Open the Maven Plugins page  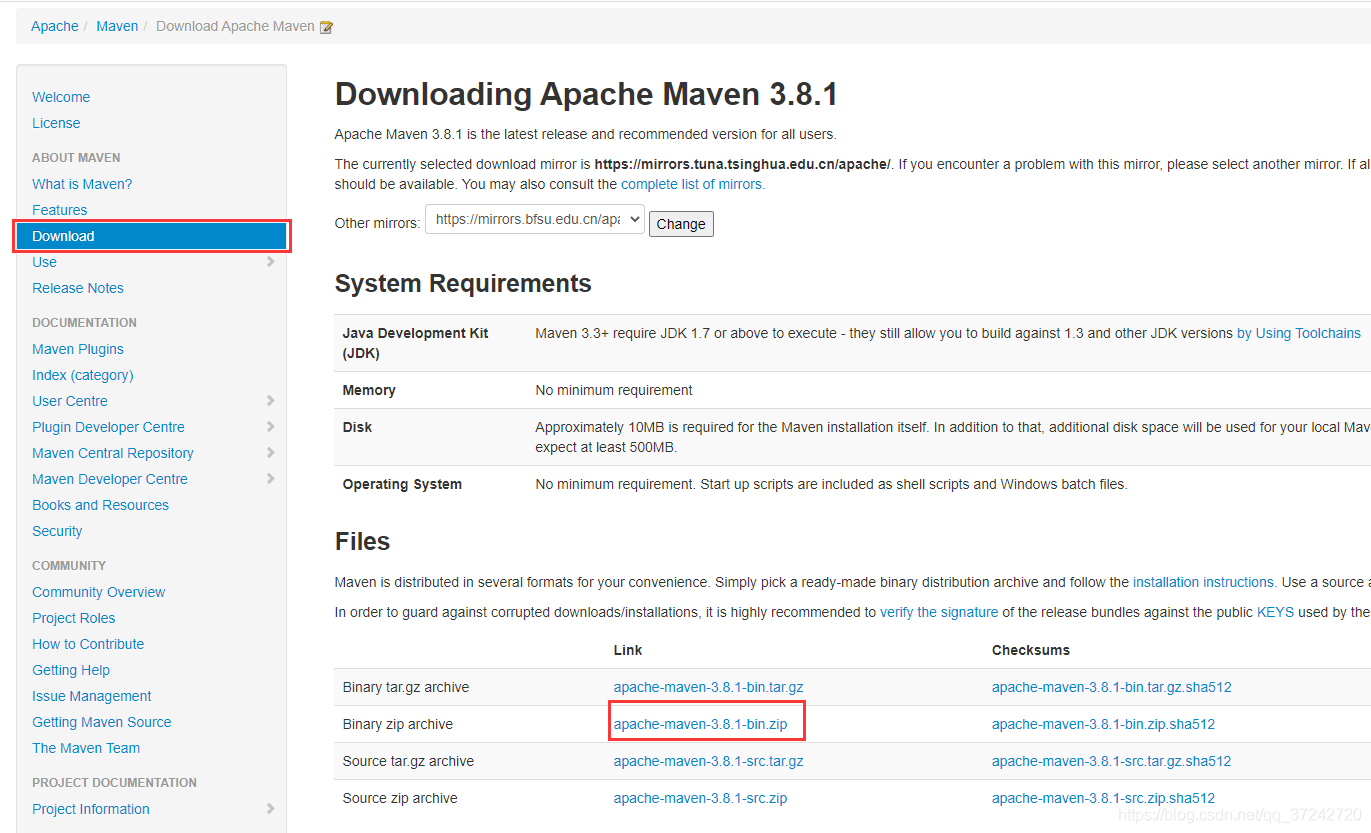tap(78, 349)
